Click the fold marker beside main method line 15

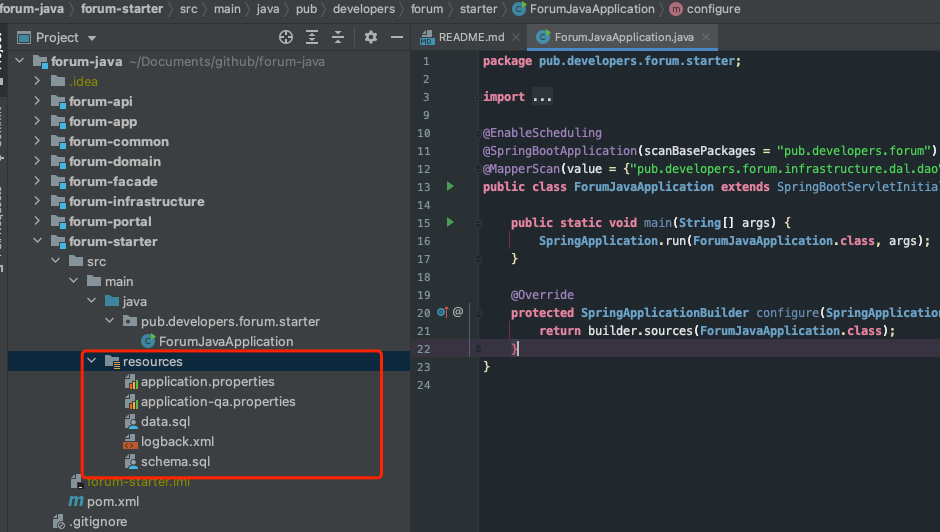pyautogui.click(x=478, y=223)
